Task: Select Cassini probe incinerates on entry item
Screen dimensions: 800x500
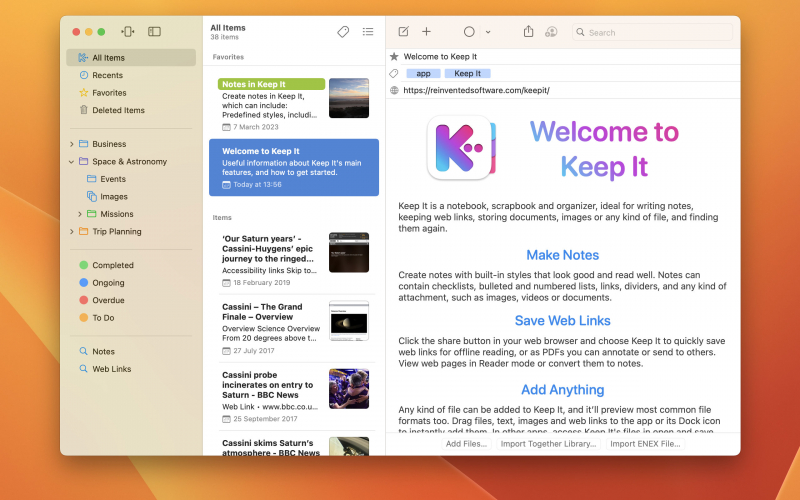Action: pos(294,396)
